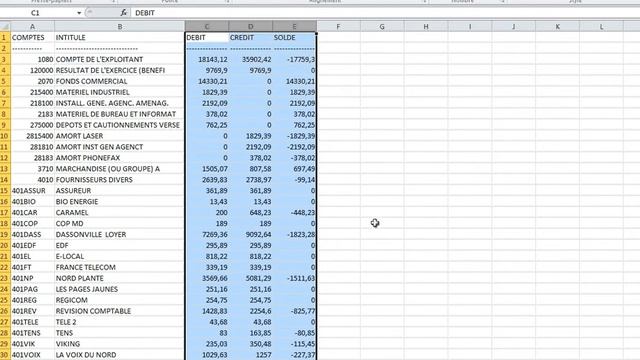The height and width of the screenshot is (360, 640).
Task: Select cell LES PAGES JAUNES
Action: click(120, 289)
